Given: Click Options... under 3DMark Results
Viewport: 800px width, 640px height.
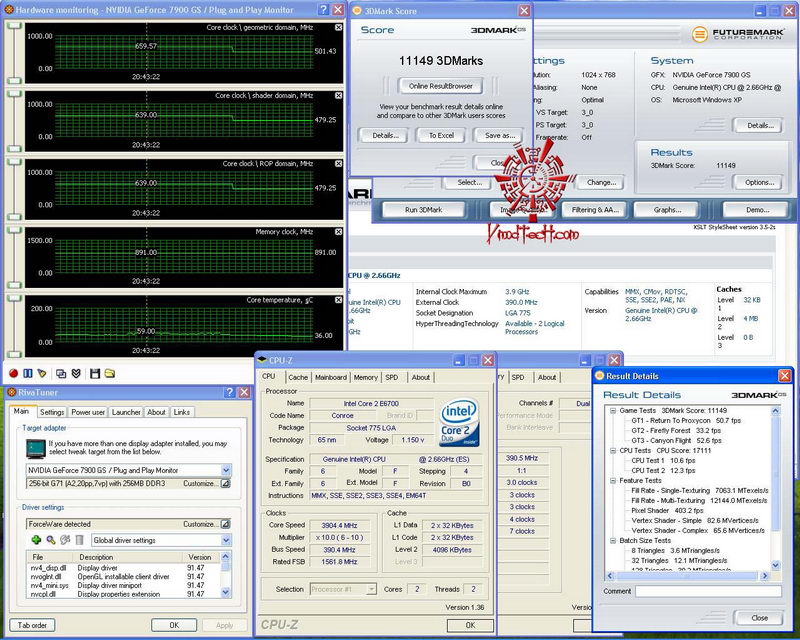Looking at the screenshot, I should [x=759, y=182].
